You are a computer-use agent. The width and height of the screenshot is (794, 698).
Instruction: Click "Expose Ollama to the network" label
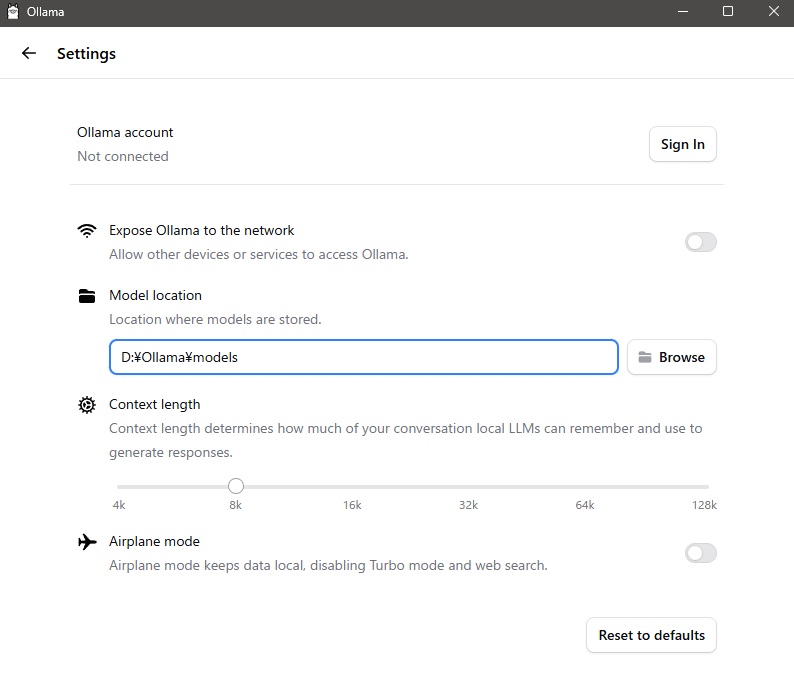pyautogui.click(x=202, y=230)
